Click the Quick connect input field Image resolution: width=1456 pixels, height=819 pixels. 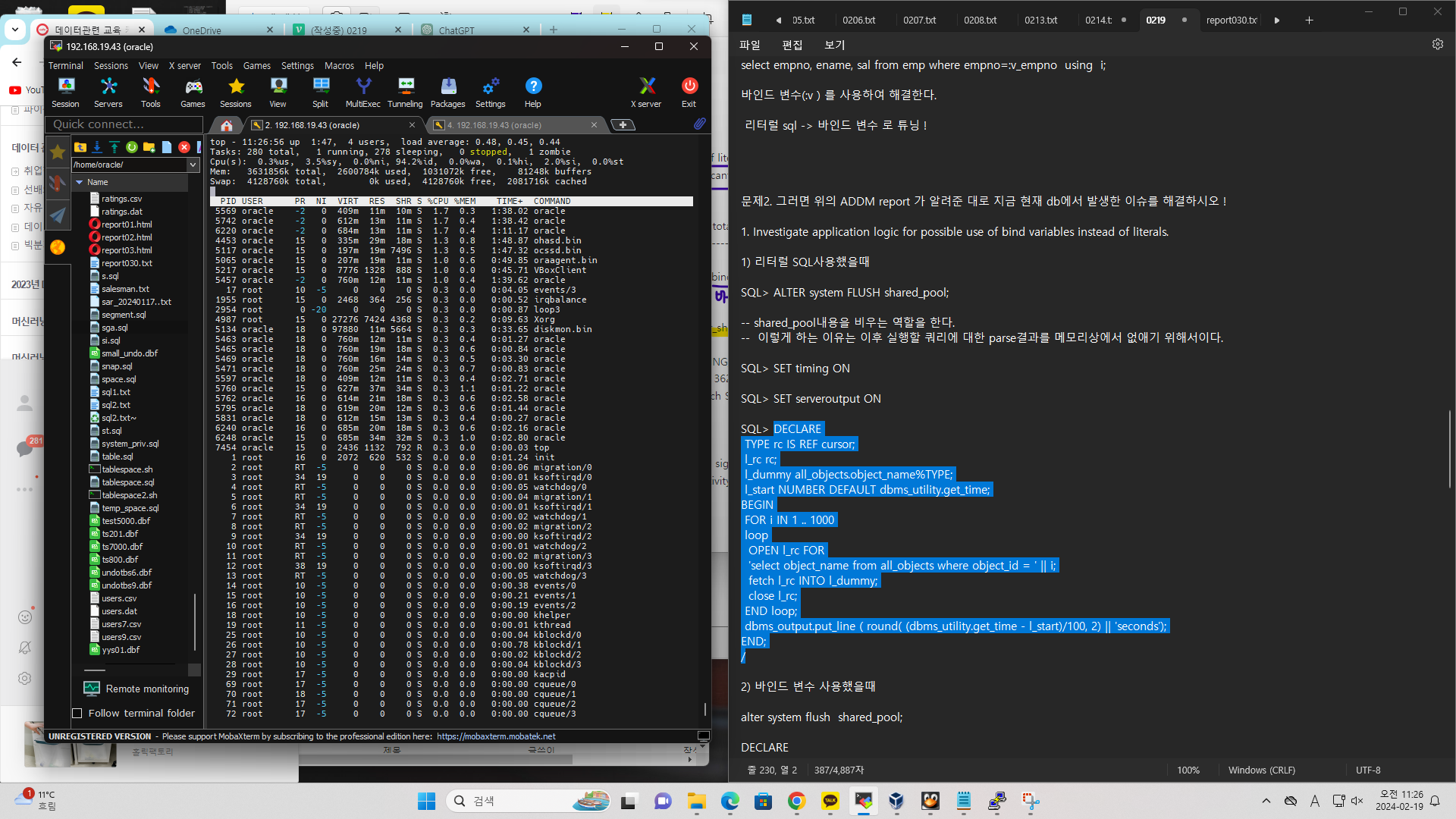tap(124, 124)
